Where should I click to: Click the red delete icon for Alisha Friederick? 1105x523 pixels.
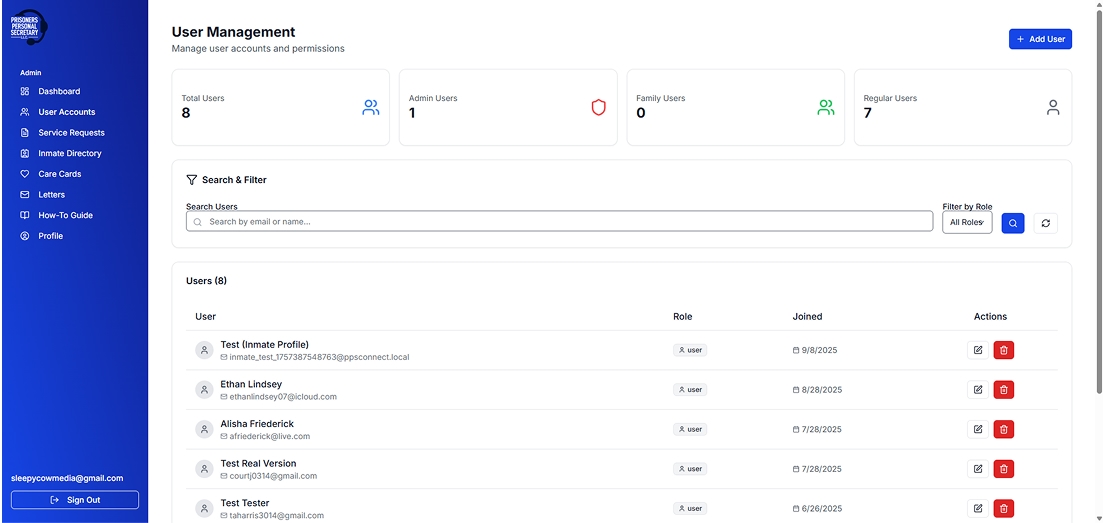point(1003,429)
